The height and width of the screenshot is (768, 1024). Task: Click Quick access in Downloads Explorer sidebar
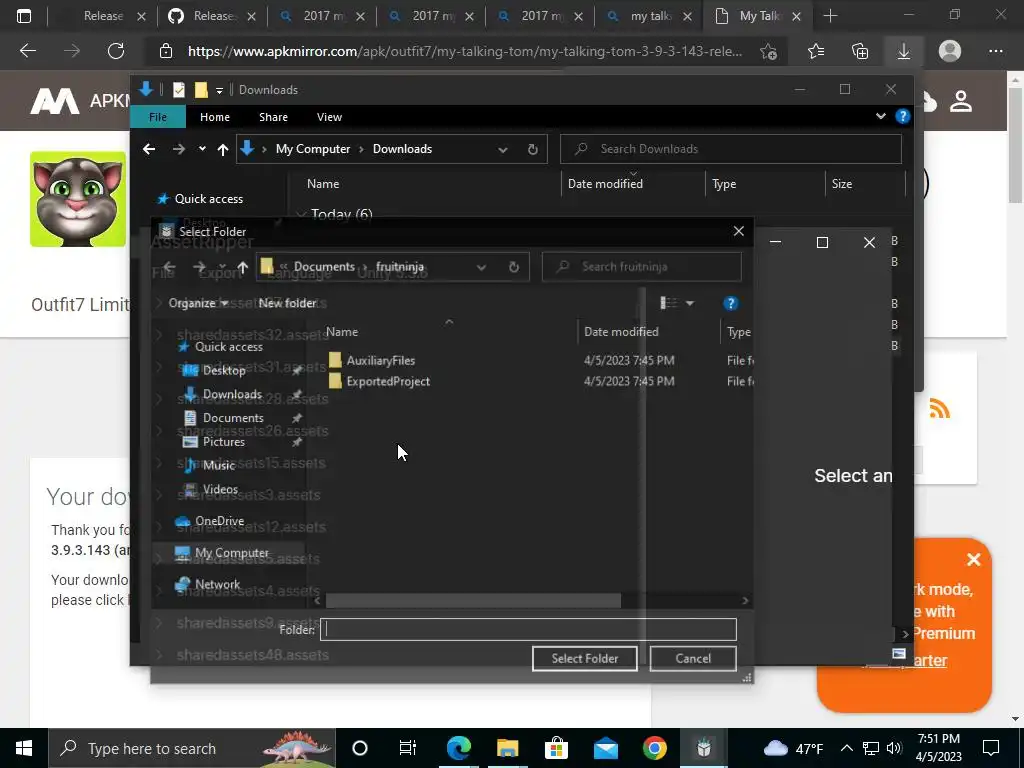coord(209,199)
